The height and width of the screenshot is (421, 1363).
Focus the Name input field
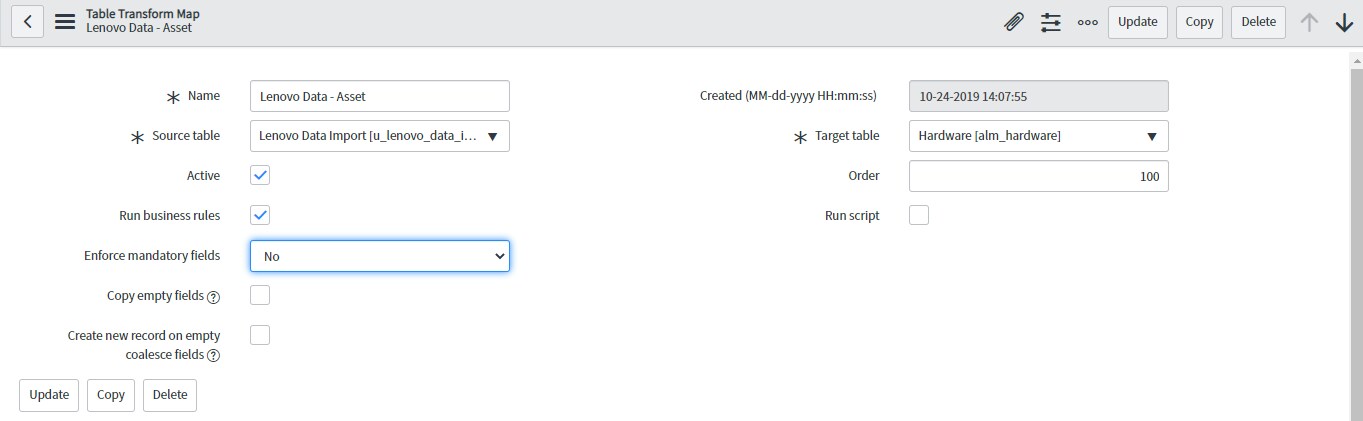(380, 96)
